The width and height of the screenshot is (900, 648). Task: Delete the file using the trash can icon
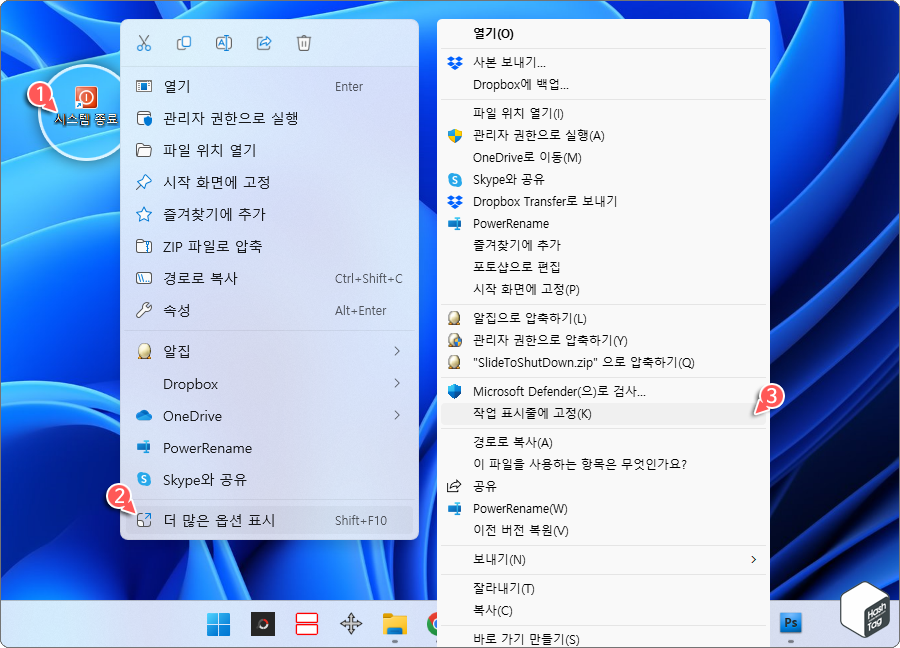click(304, 43)
